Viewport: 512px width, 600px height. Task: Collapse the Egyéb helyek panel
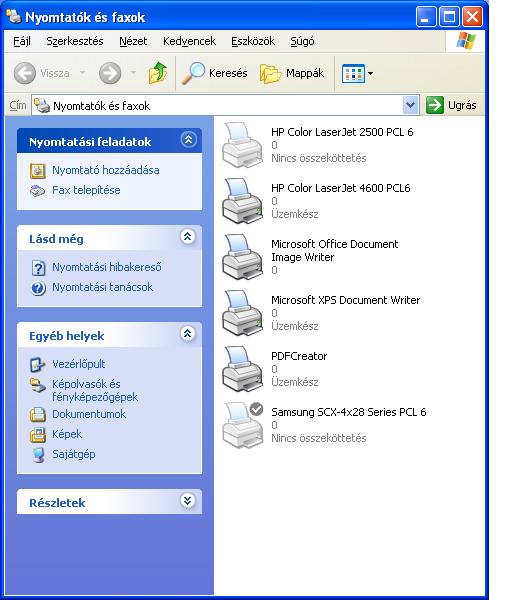pyautogui.click(x=188, y=334)
